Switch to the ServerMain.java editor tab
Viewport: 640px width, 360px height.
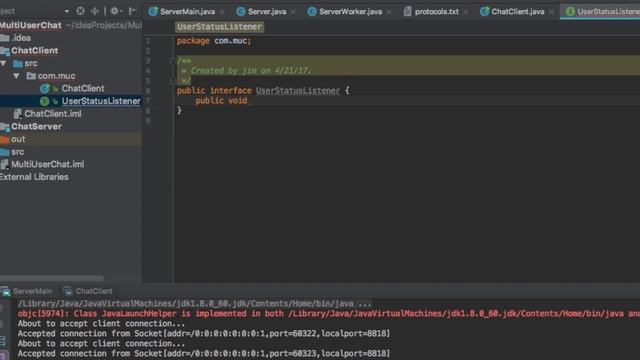[187, 12]
